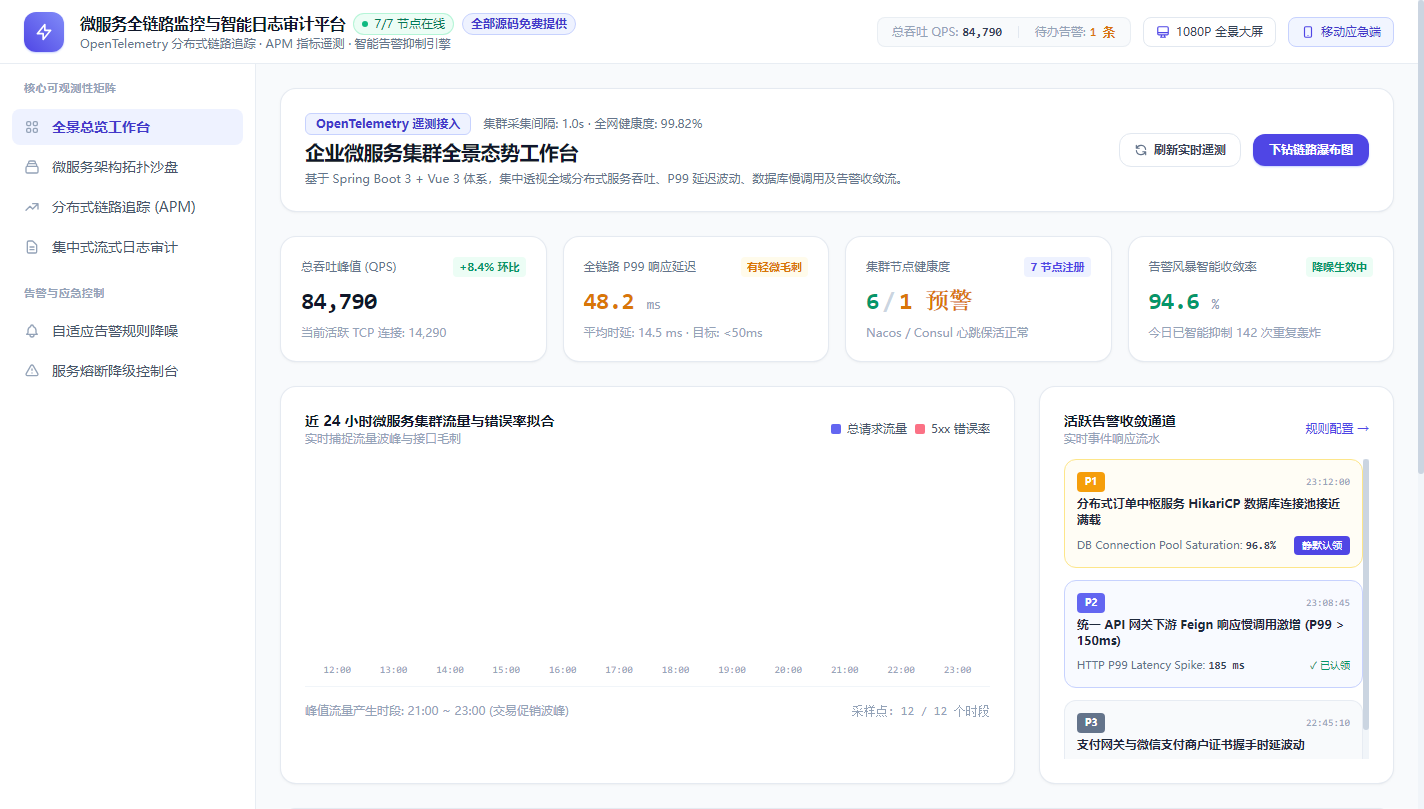
Task: Click the 7 节点注册 badge
Action: pyautogui.click(x=1057, y=267)
